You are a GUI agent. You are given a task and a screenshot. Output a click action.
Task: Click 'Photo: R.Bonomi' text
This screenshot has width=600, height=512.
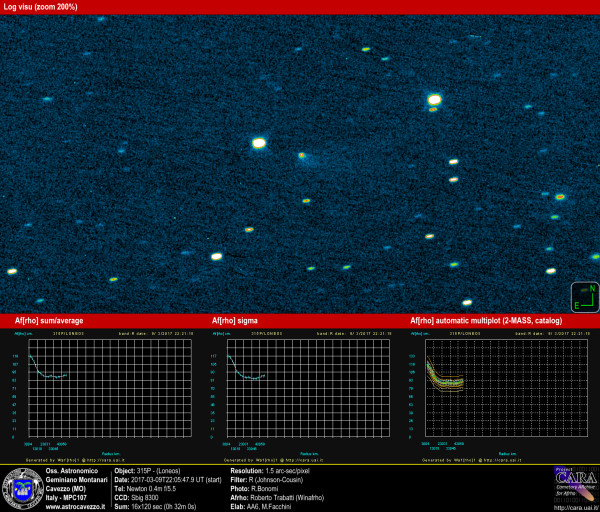click(x=254, y=489)
